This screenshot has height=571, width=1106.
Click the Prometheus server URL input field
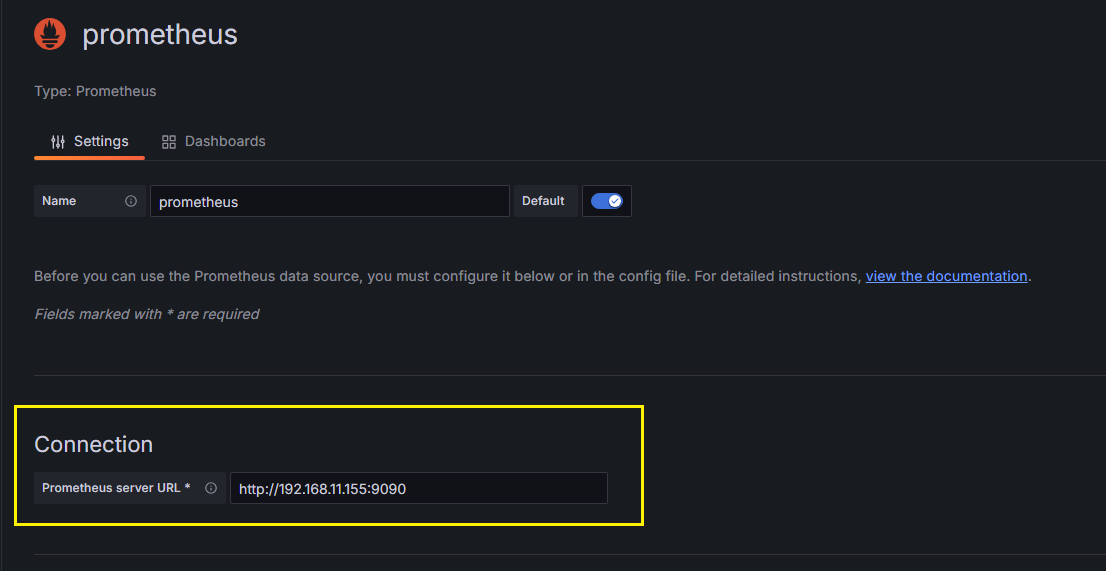coord(419,488)
